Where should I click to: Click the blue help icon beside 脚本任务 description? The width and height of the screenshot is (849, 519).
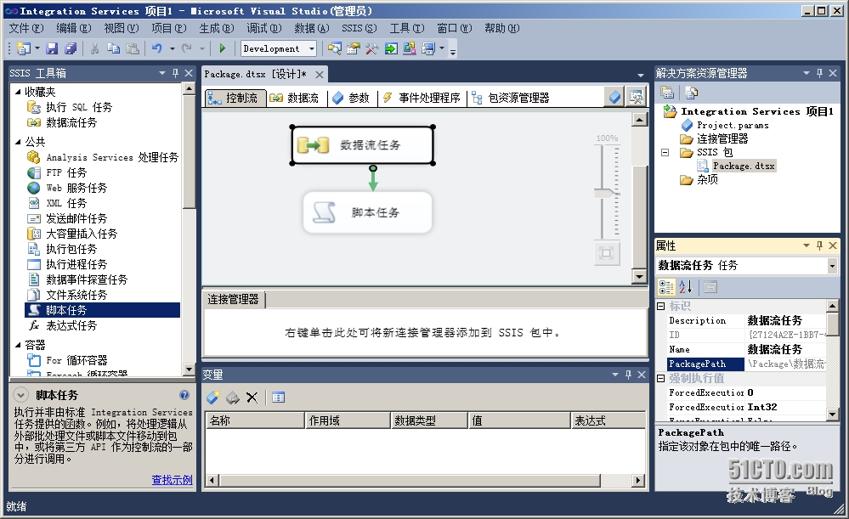(x=185, y=395)
